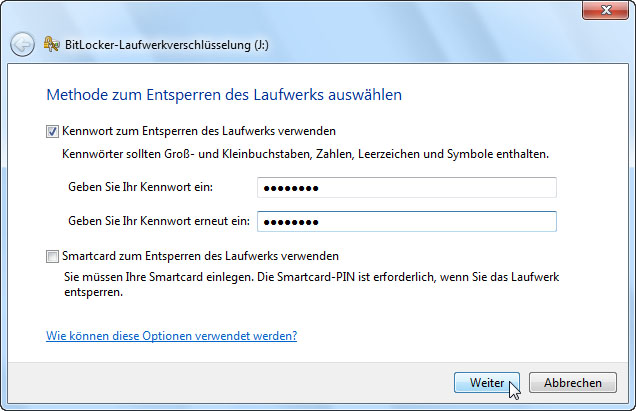Uncheck the Kennwort zum Entsperren checkbox
636x411 pixels.
(52, 131)
